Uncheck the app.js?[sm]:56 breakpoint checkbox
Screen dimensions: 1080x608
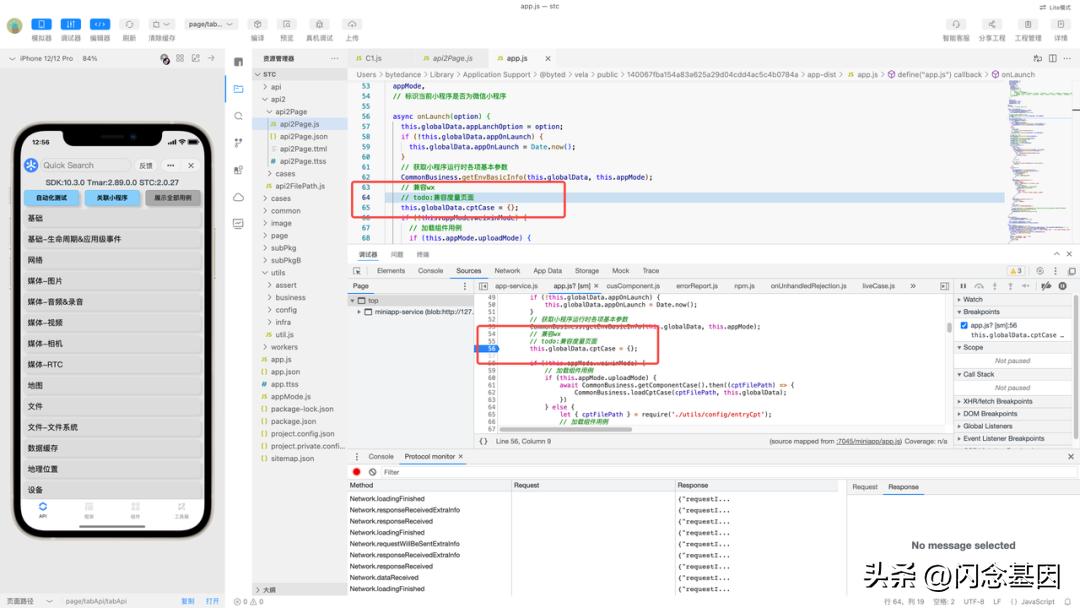[964, 325]
